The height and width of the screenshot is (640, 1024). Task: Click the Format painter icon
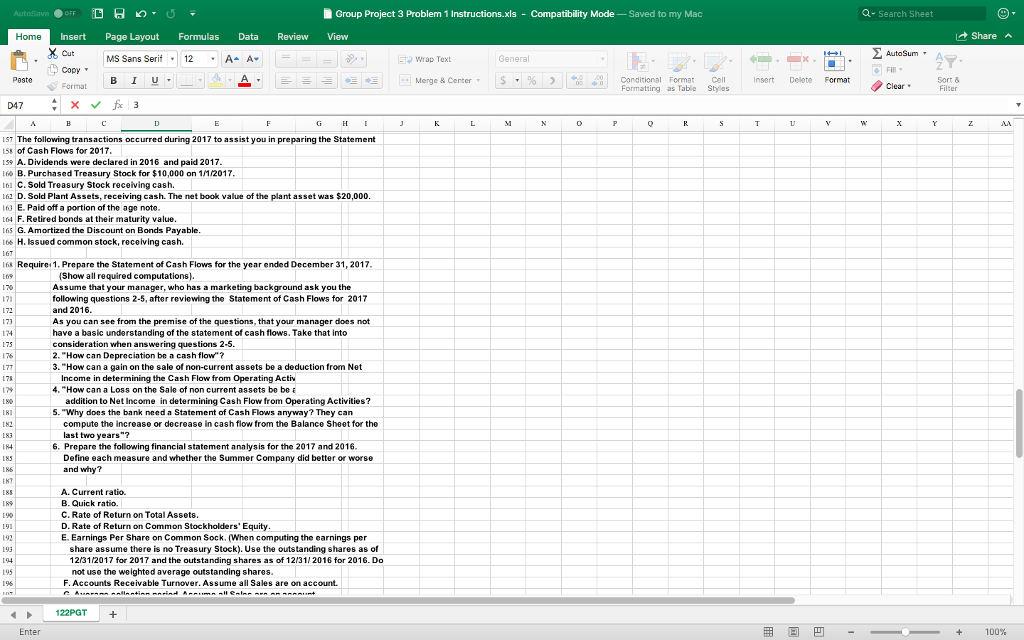tap(53, 86)
